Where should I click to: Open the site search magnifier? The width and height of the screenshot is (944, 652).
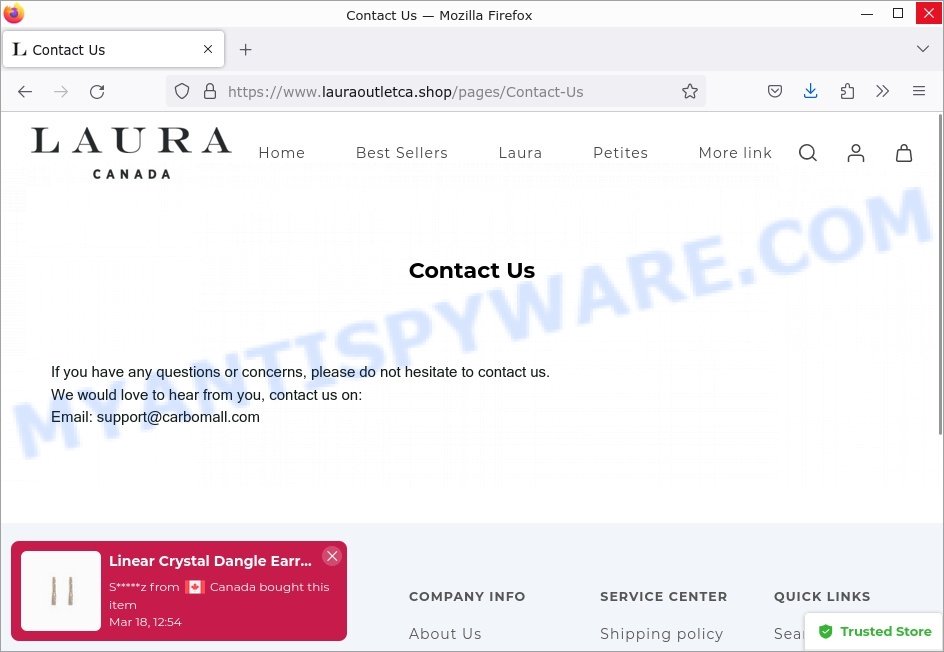point(808,153)
